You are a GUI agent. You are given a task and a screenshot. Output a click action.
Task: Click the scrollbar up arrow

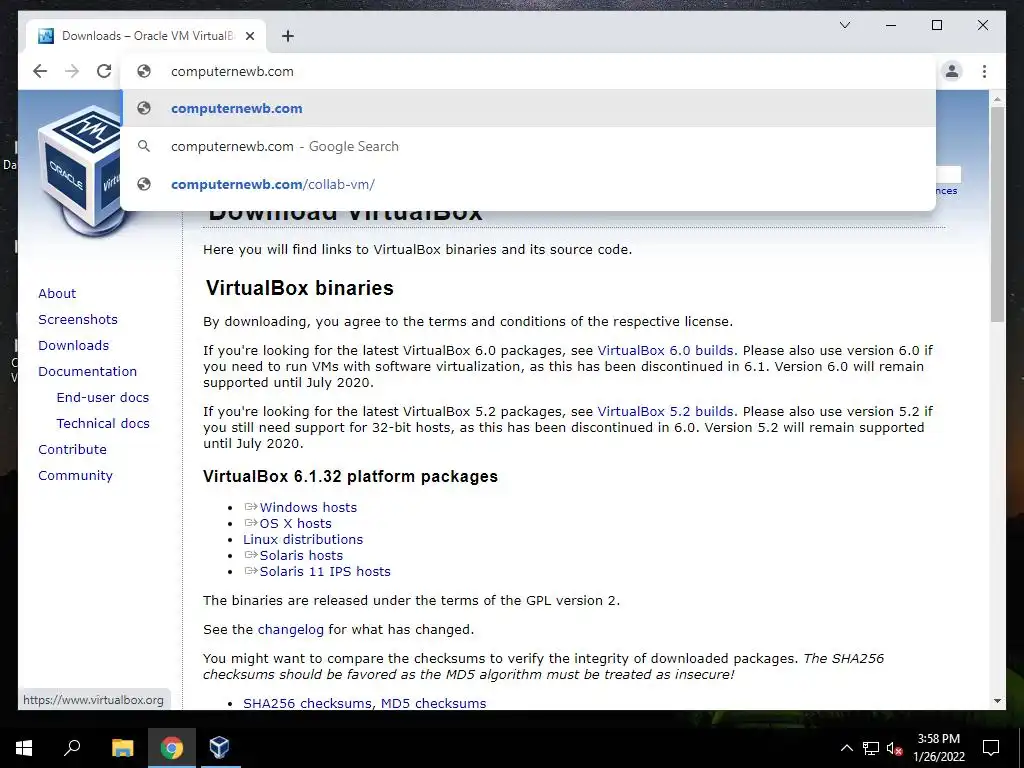point(997,99)
